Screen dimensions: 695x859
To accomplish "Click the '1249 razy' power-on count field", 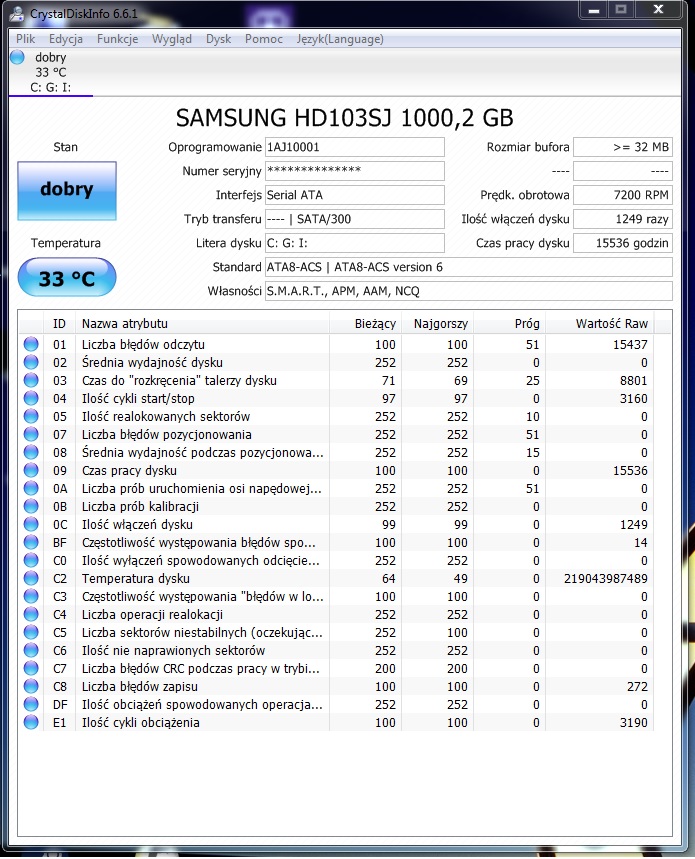I will [623, 219].
